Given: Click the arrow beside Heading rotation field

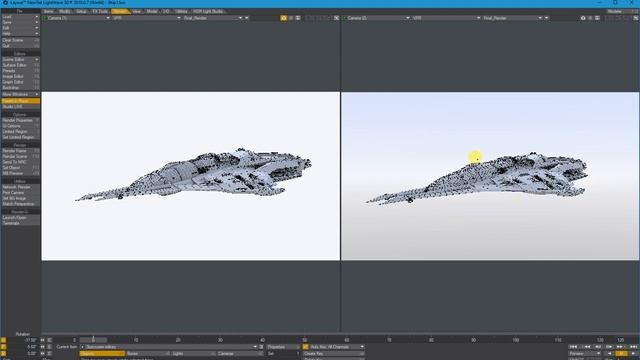Looking at the screenshot, I should (42, 340).
